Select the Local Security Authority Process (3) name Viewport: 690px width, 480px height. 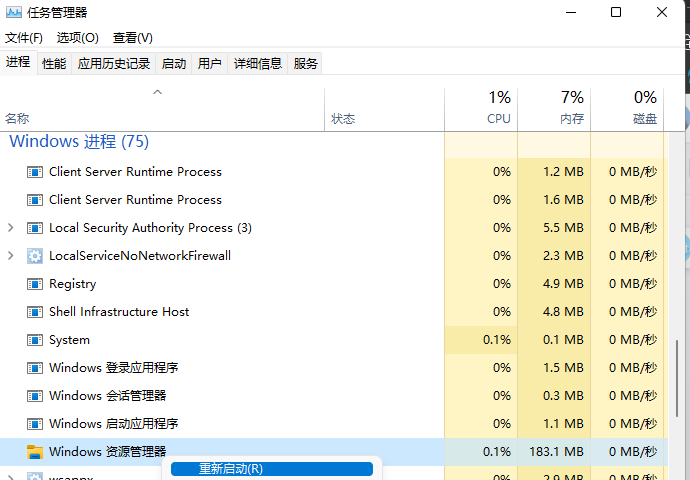(150, 228)
